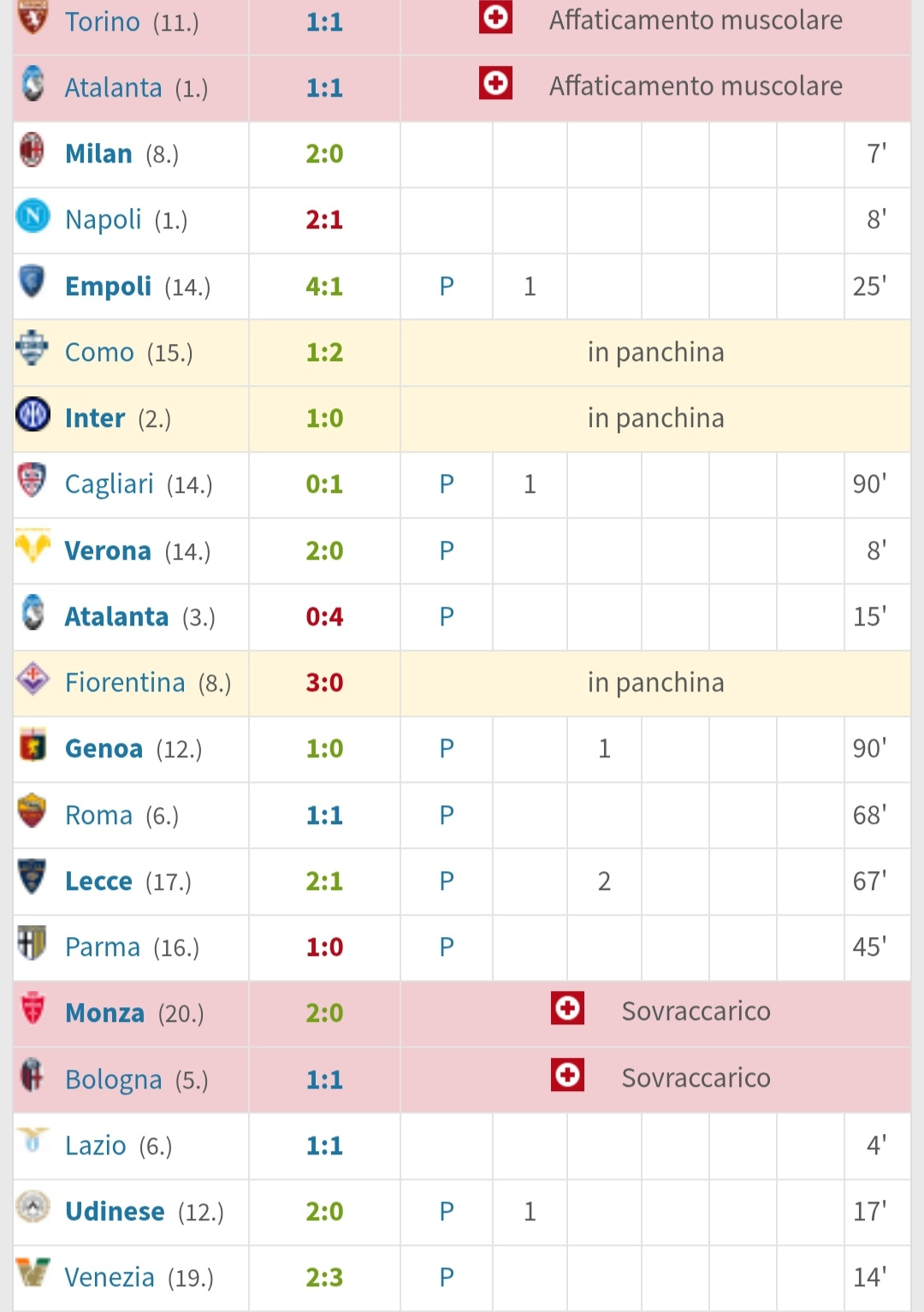The width and height of the screenshot is (924, 1312).
Task: Open the Venezia team link
Action: 110,1278
